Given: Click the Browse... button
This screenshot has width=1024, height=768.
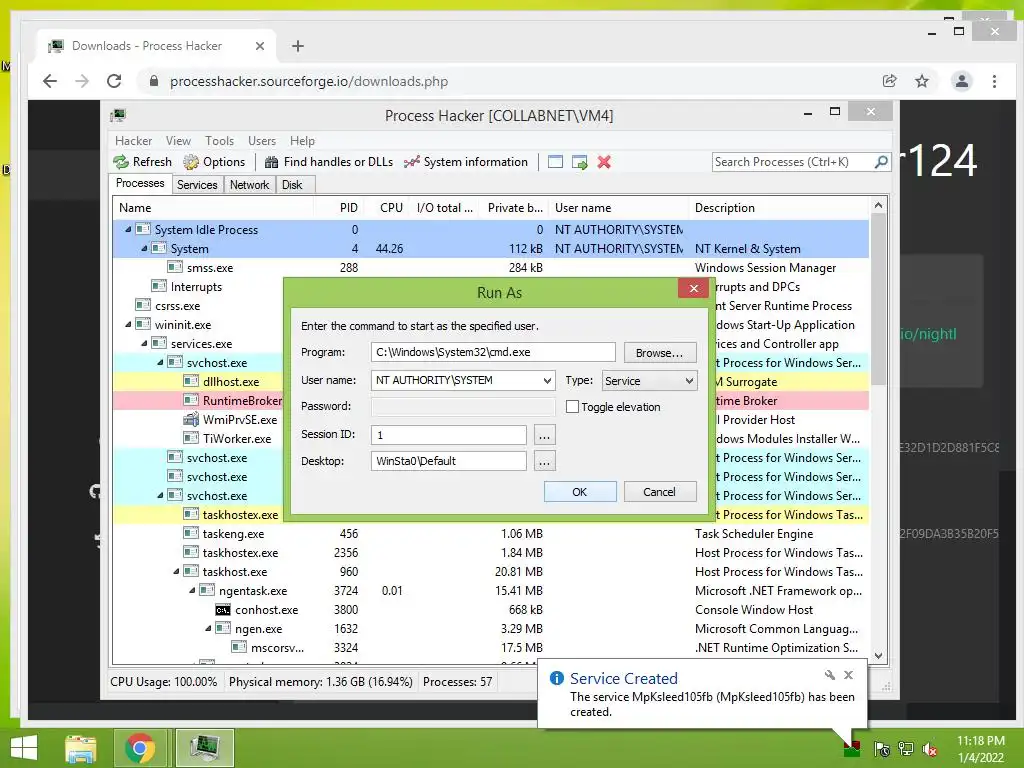Looking at the screenshot, I should pos(660,353).
